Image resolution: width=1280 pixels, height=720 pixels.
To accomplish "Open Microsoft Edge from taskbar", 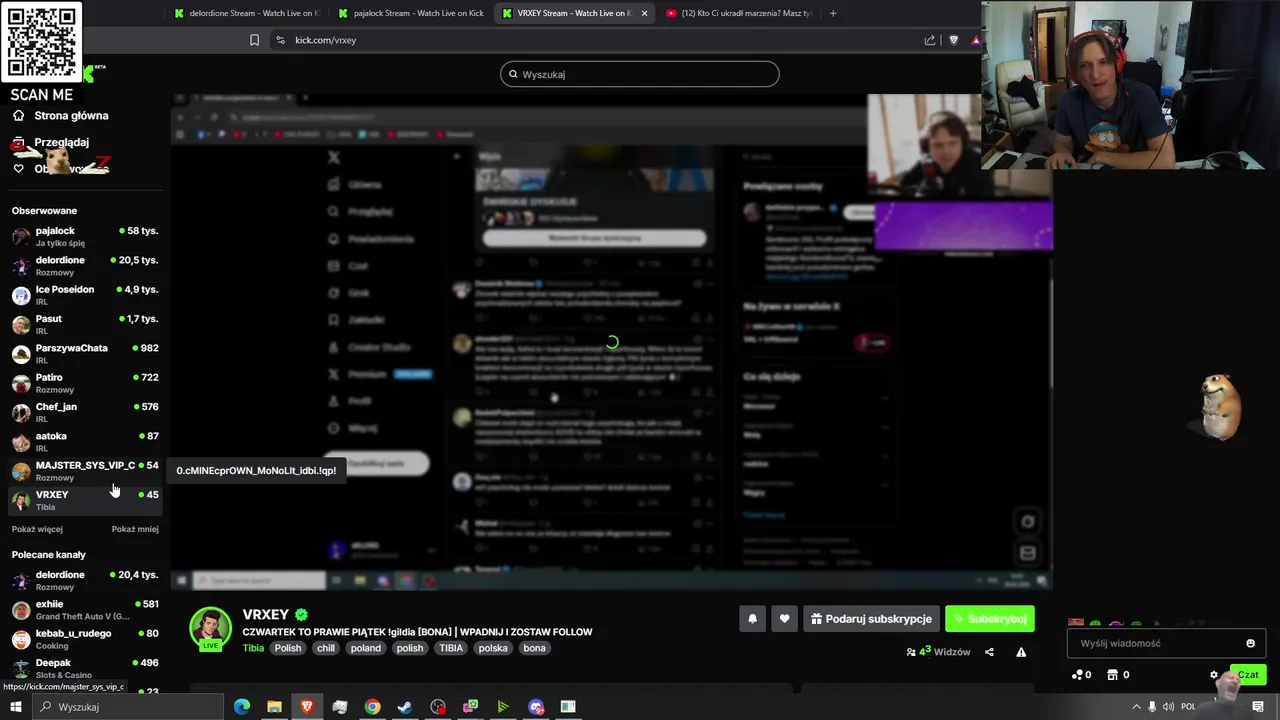I will coord(241,707).
